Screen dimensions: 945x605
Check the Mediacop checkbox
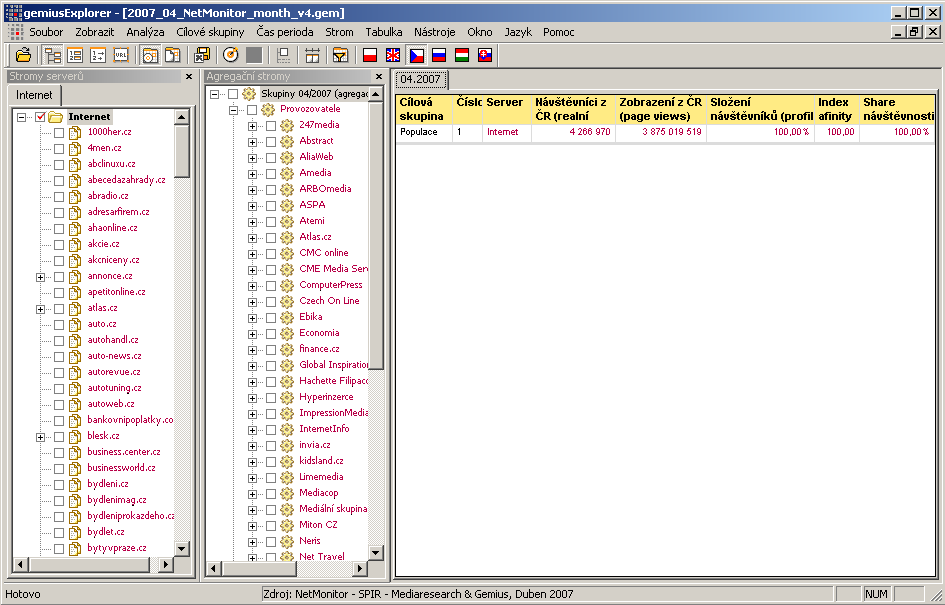click(271, 494)
